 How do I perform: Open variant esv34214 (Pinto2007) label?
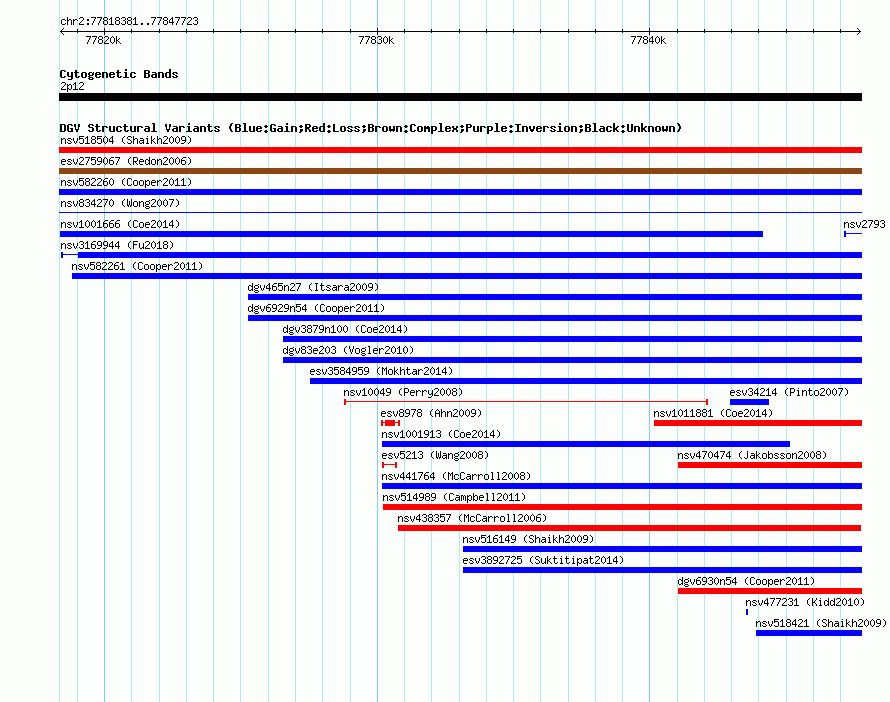tap(789, 392)
